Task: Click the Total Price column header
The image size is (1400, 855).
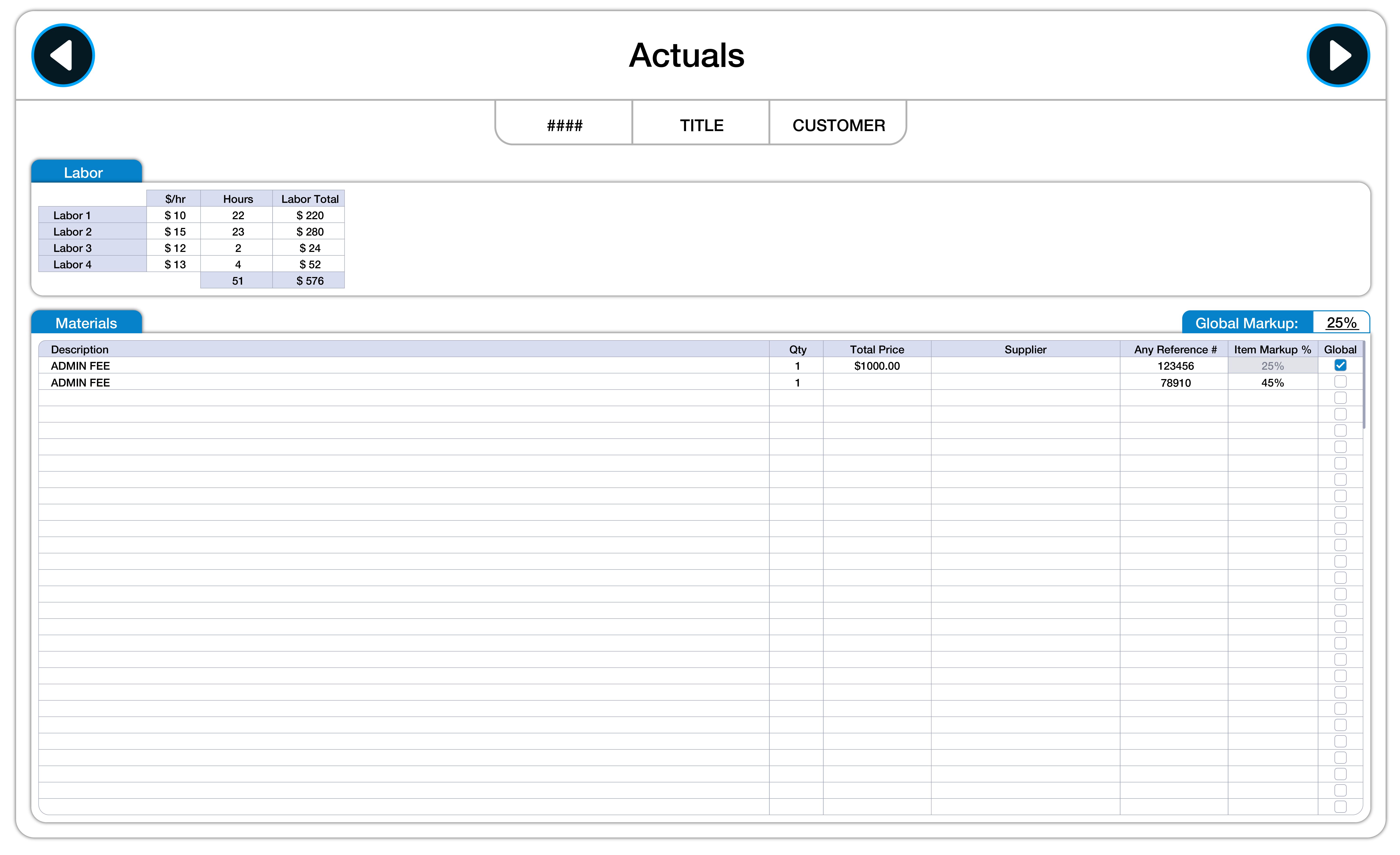Action: click(877, 349)
